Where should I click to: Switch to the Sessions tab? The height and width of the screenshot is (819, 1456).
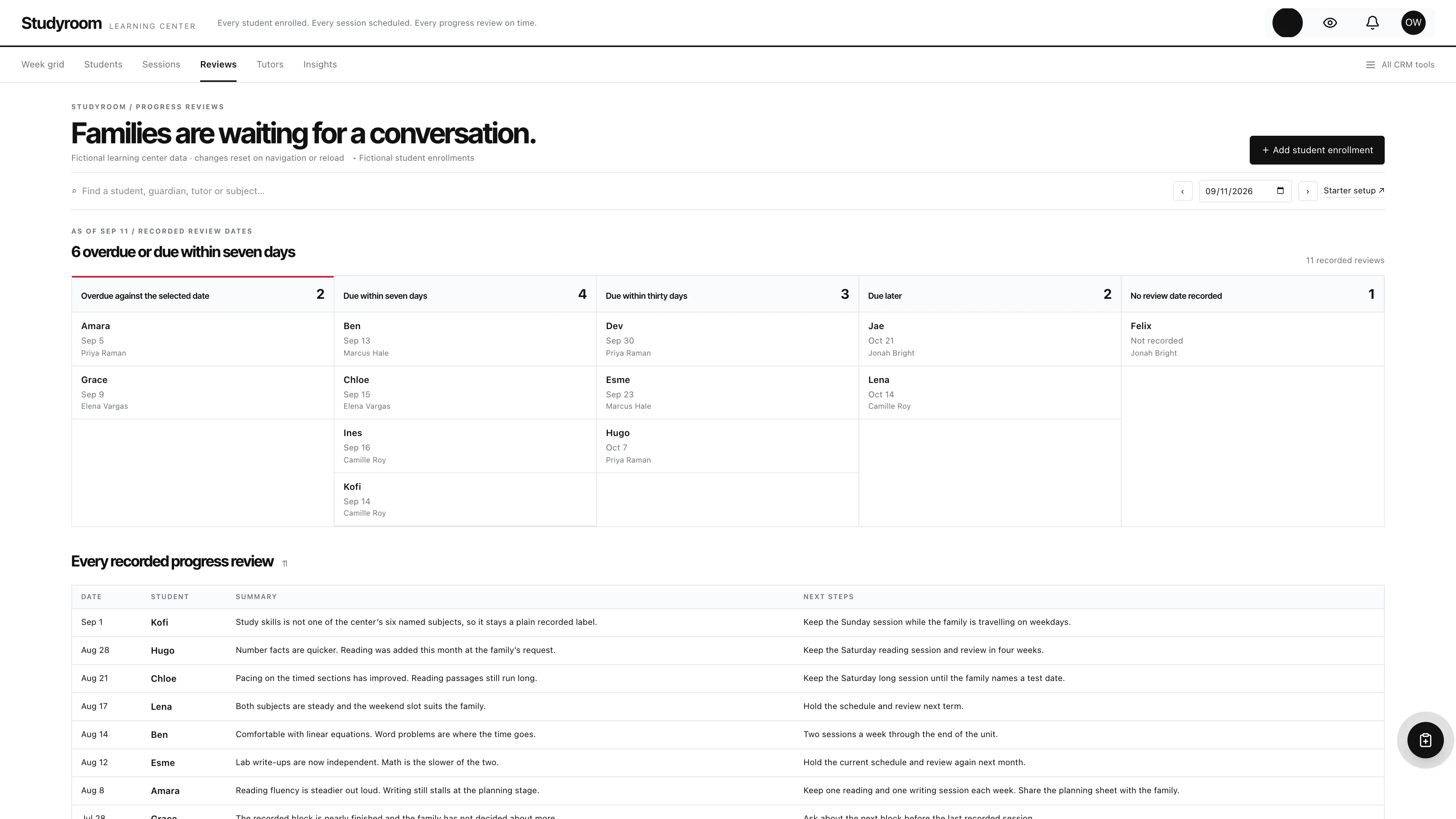coord(161,64)
